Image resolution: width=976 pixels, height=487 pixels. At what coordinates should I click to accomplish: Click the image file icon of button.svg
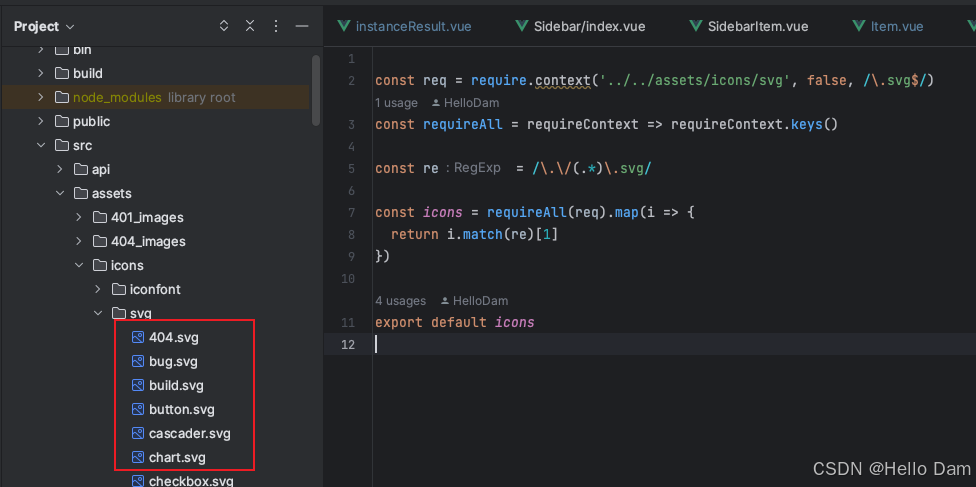[x=138, y=409]
